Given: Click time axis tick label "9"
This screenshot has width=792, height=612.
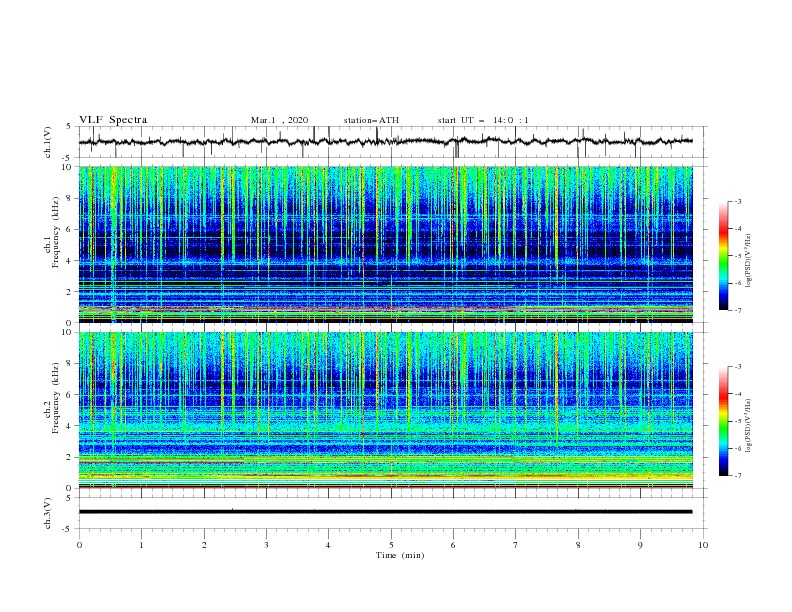Looking at the screenshot, I should (x=640, y=545).
